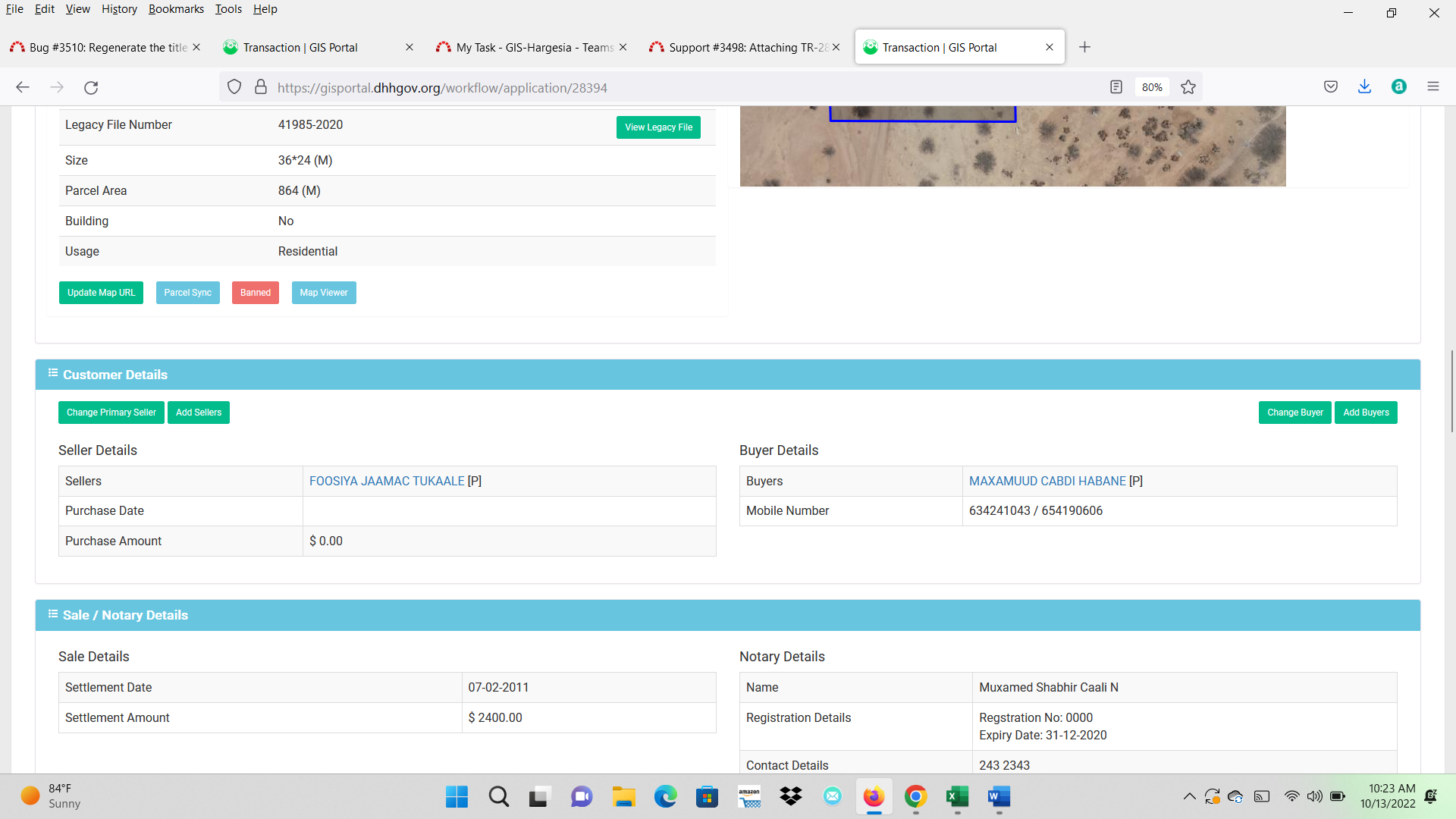Open the Amazon taskbar icon
The height and width of the screenshot is (819, 1456).
tap(749, 796)
